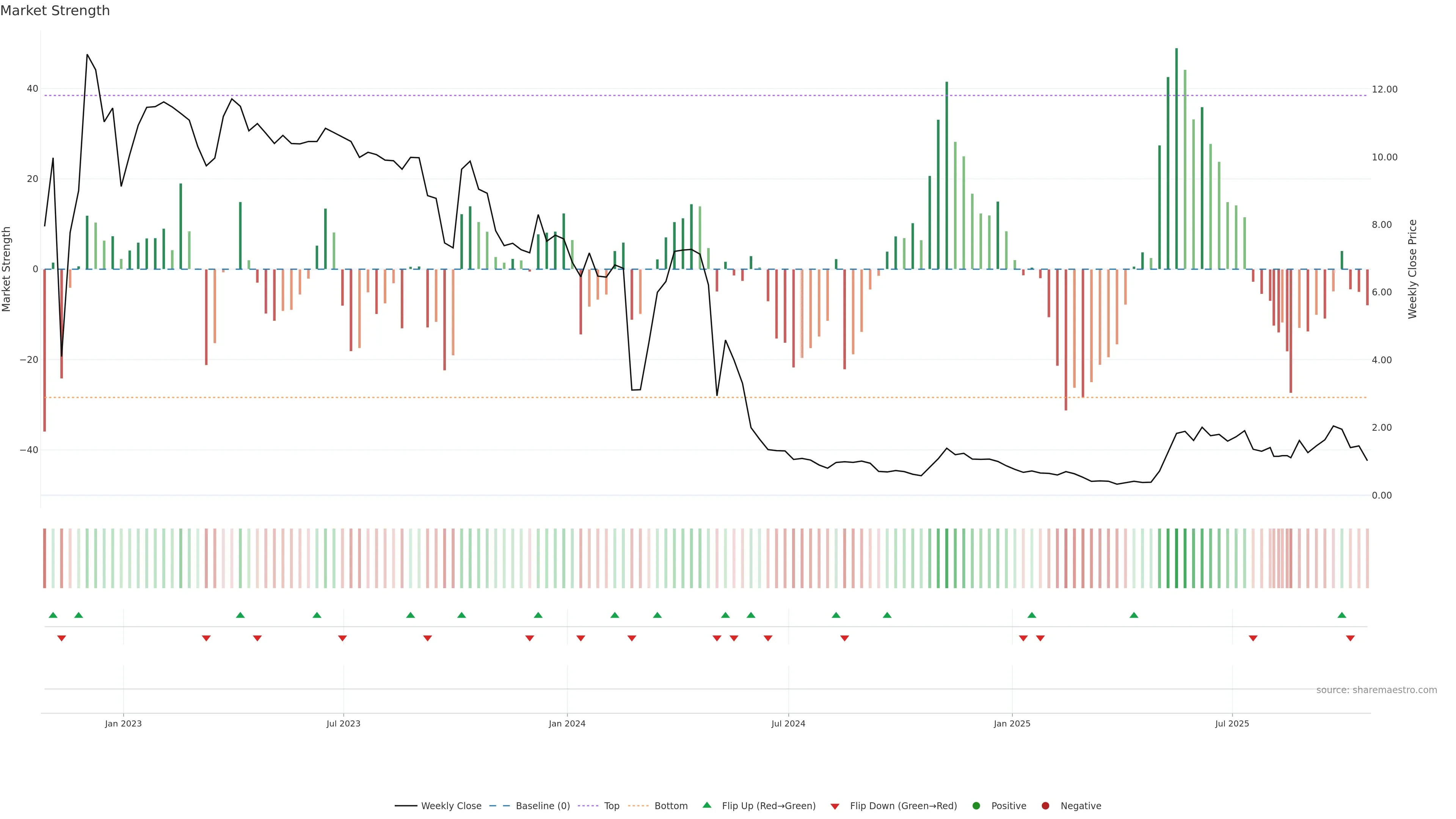Click the Negative red dot legend icon
The height and width of the screenshot is (819, 1456).
(1045, 806)
